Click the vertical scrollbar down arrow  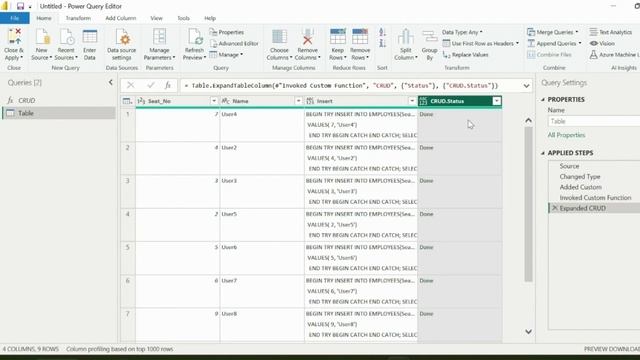(528, 331)
